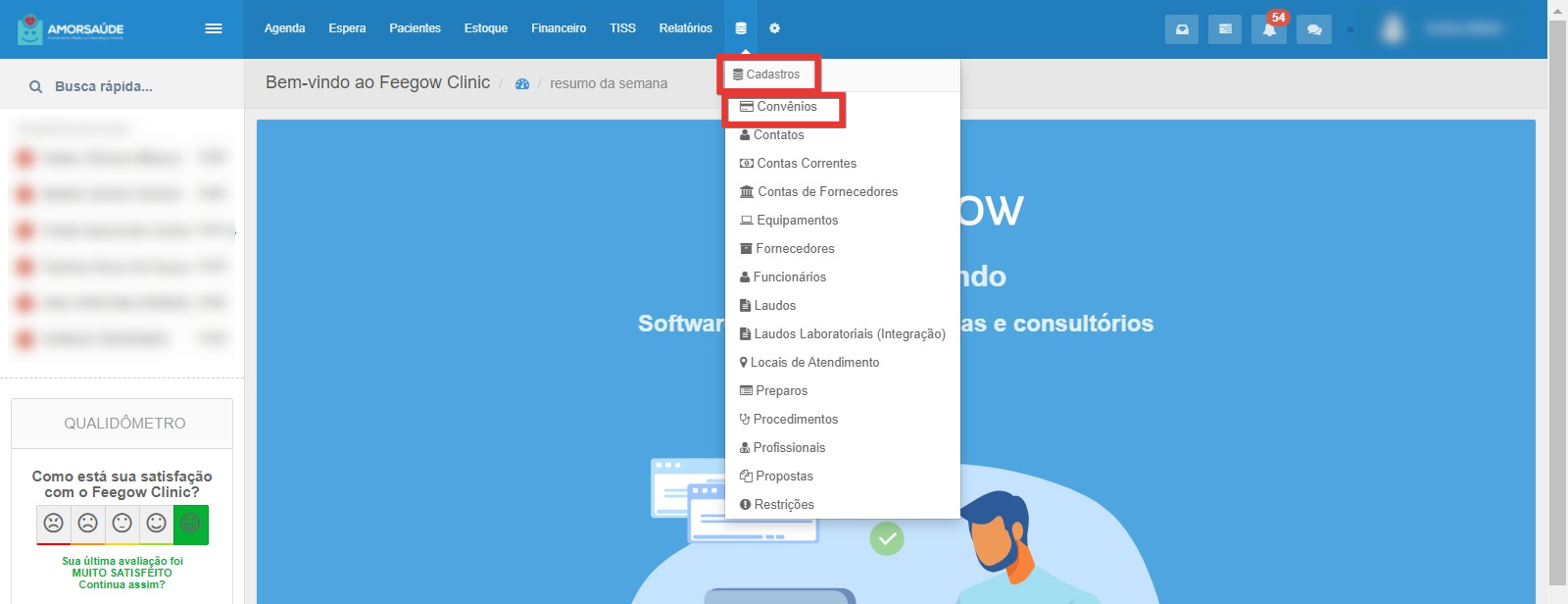
Task: Click the AmorSaúde logo
Action: point(71,29)
